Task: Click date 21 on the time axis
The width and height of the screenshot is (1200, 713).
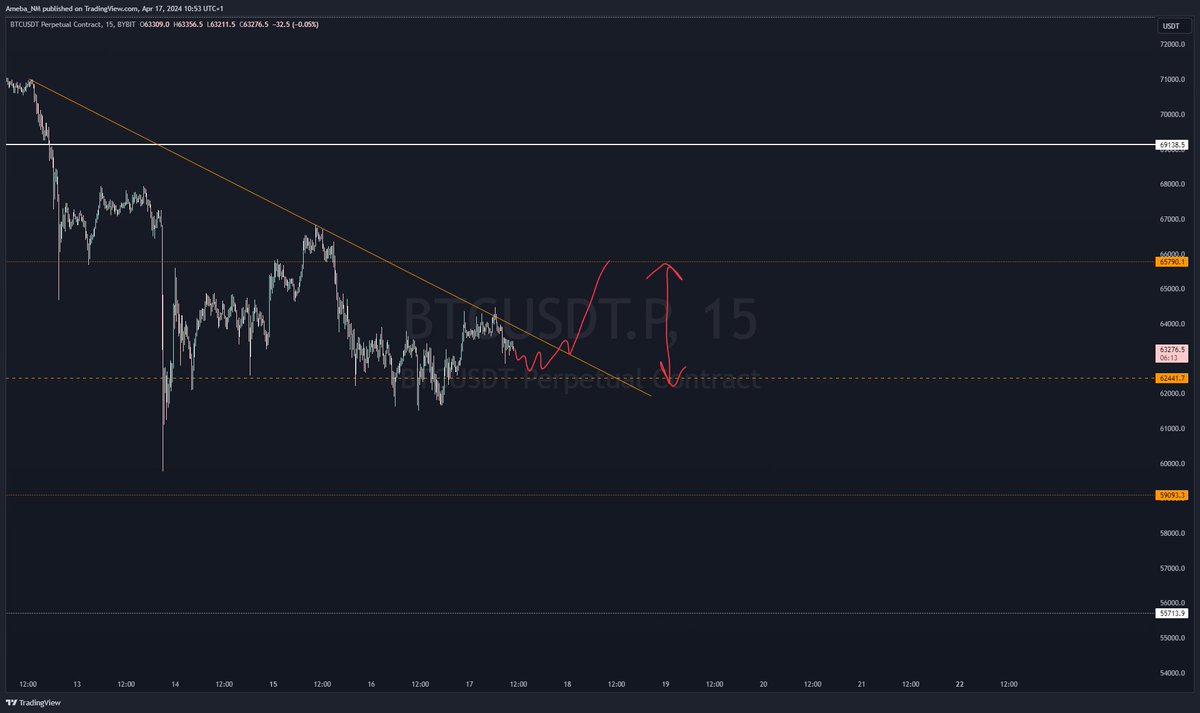Action: pyautogui.click(x=861, y=685)
